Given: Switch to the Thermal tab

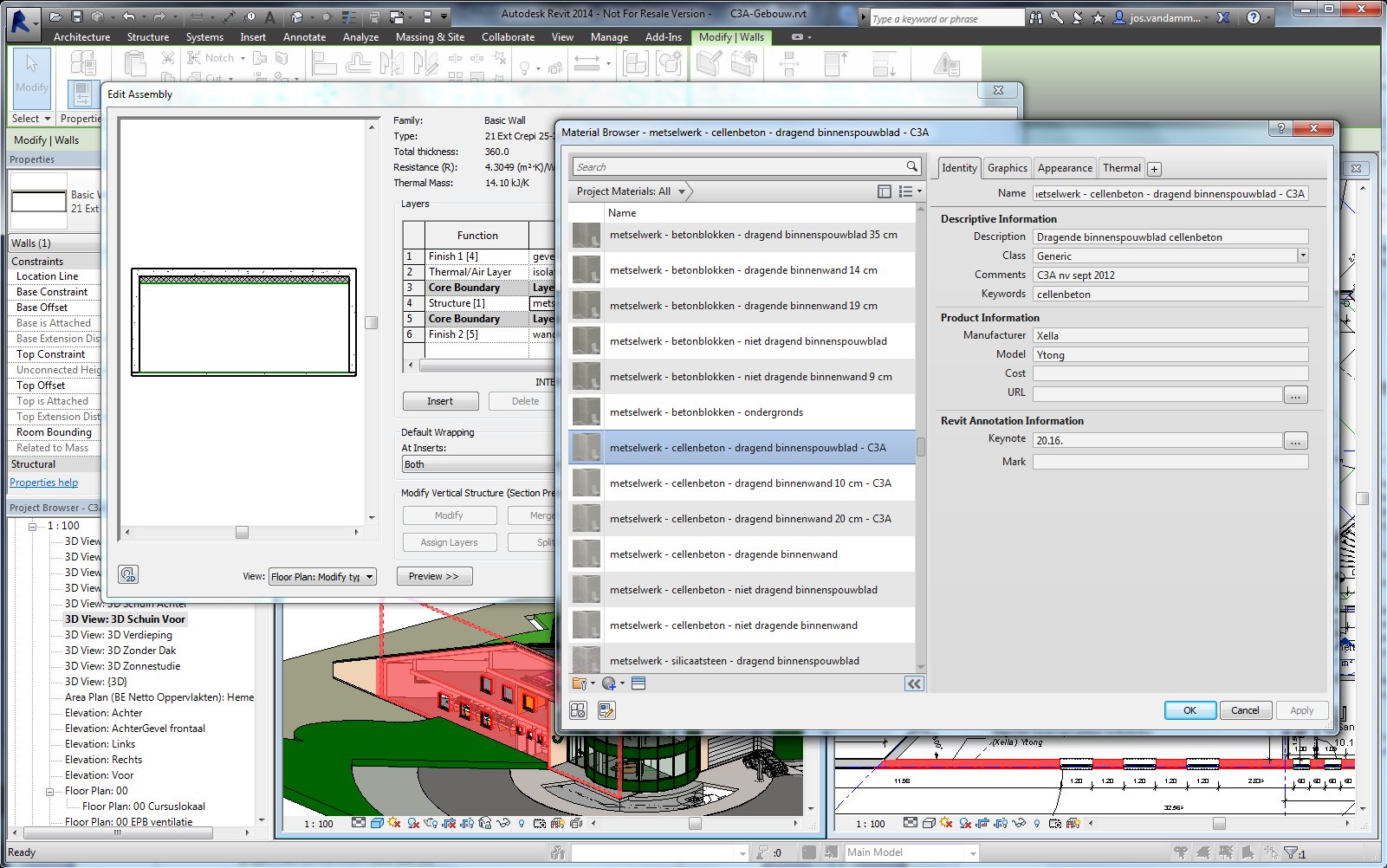Looking at the screenshot, I should pyautogui.click(x=1121, y=168).
